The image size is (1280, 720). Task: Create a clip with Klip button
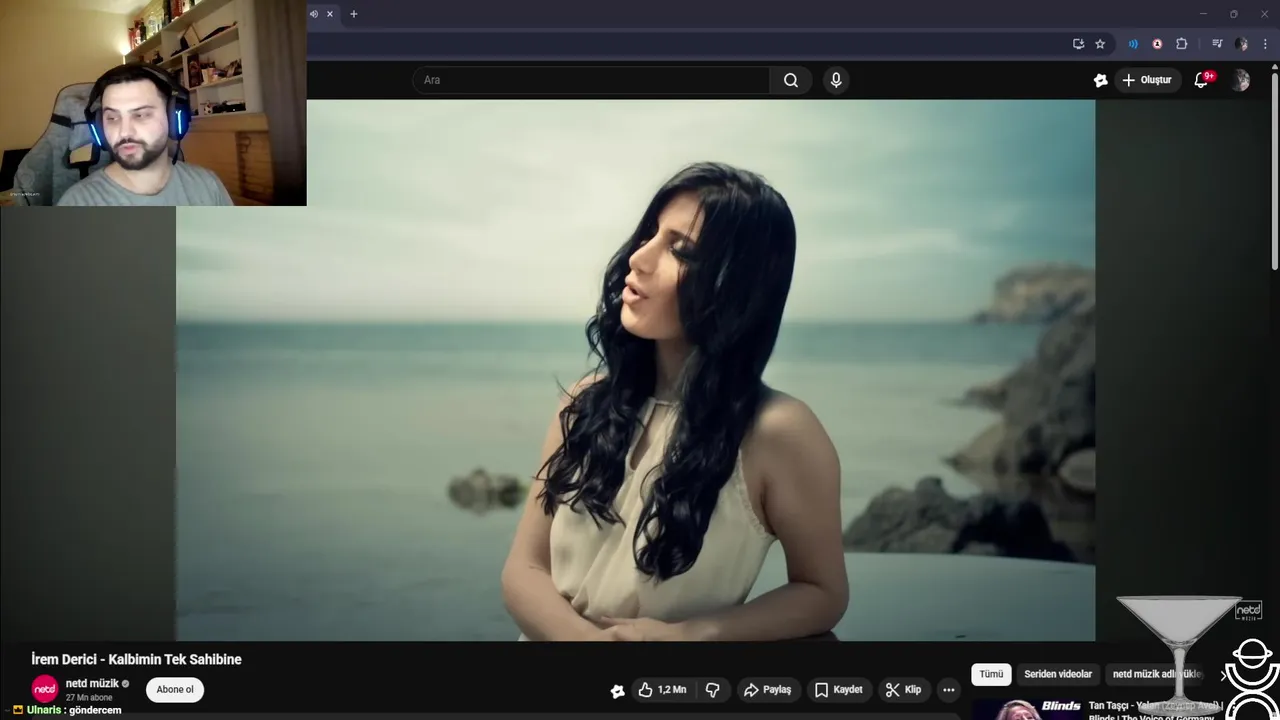click(903, 690)
